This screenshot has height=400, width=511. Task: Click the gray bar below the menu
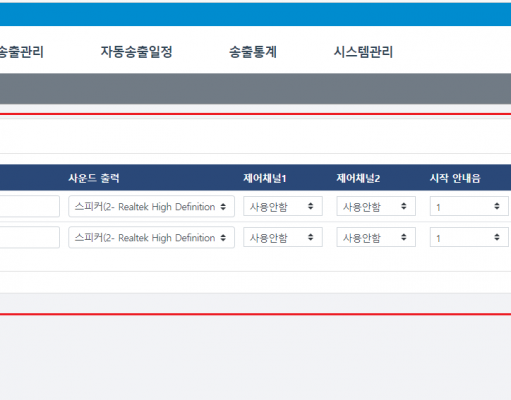pyautogui.click(x=255, y=89)
